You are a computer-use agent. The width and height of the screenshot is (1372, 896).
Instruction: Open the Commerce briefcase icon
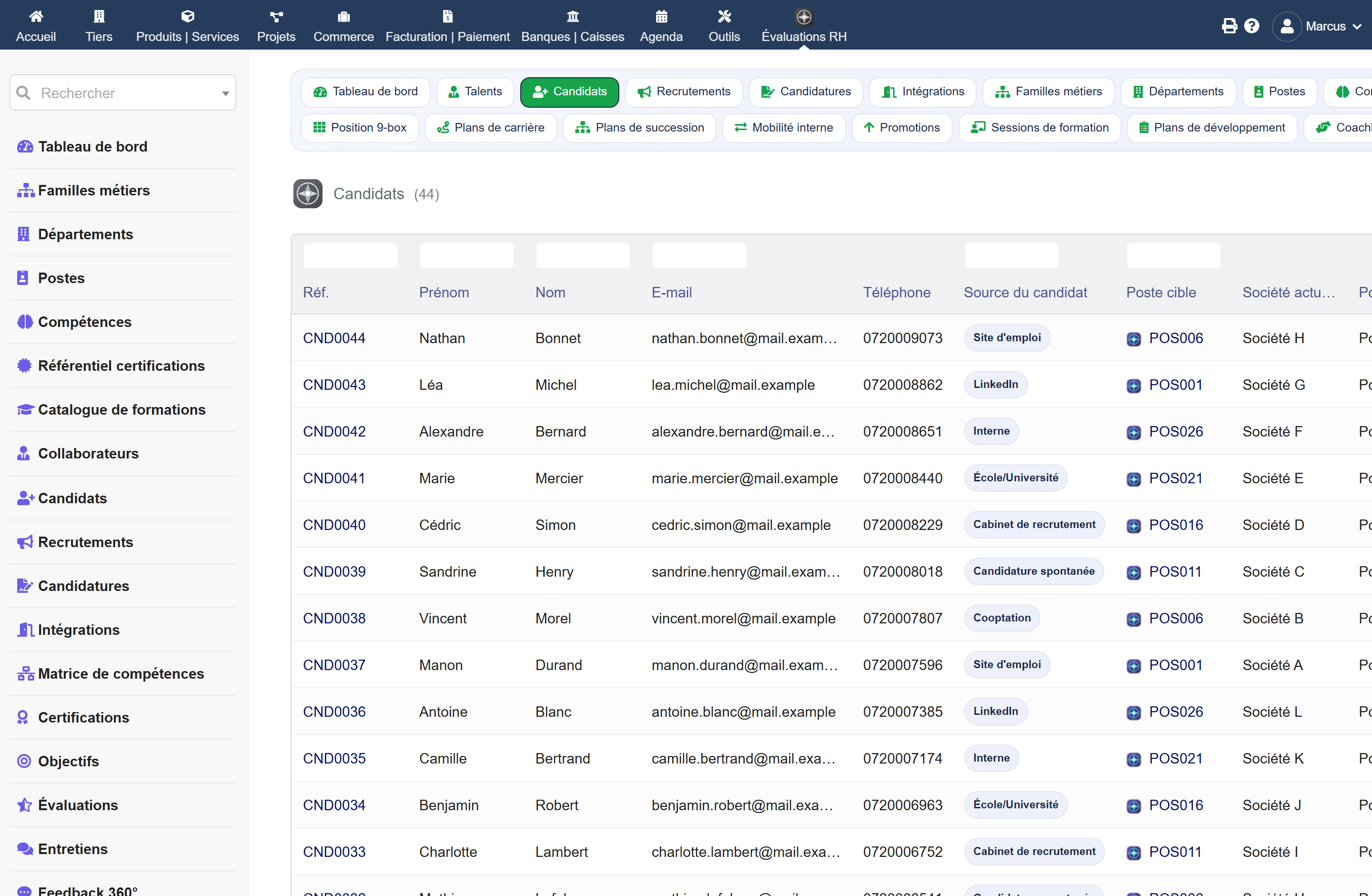[343, 16]
